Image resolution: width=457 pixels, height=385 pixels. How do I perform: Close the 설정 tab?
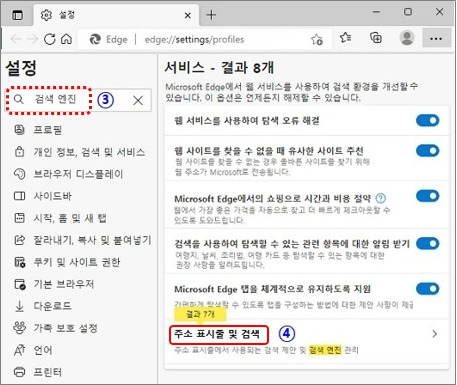click(188, 15)
